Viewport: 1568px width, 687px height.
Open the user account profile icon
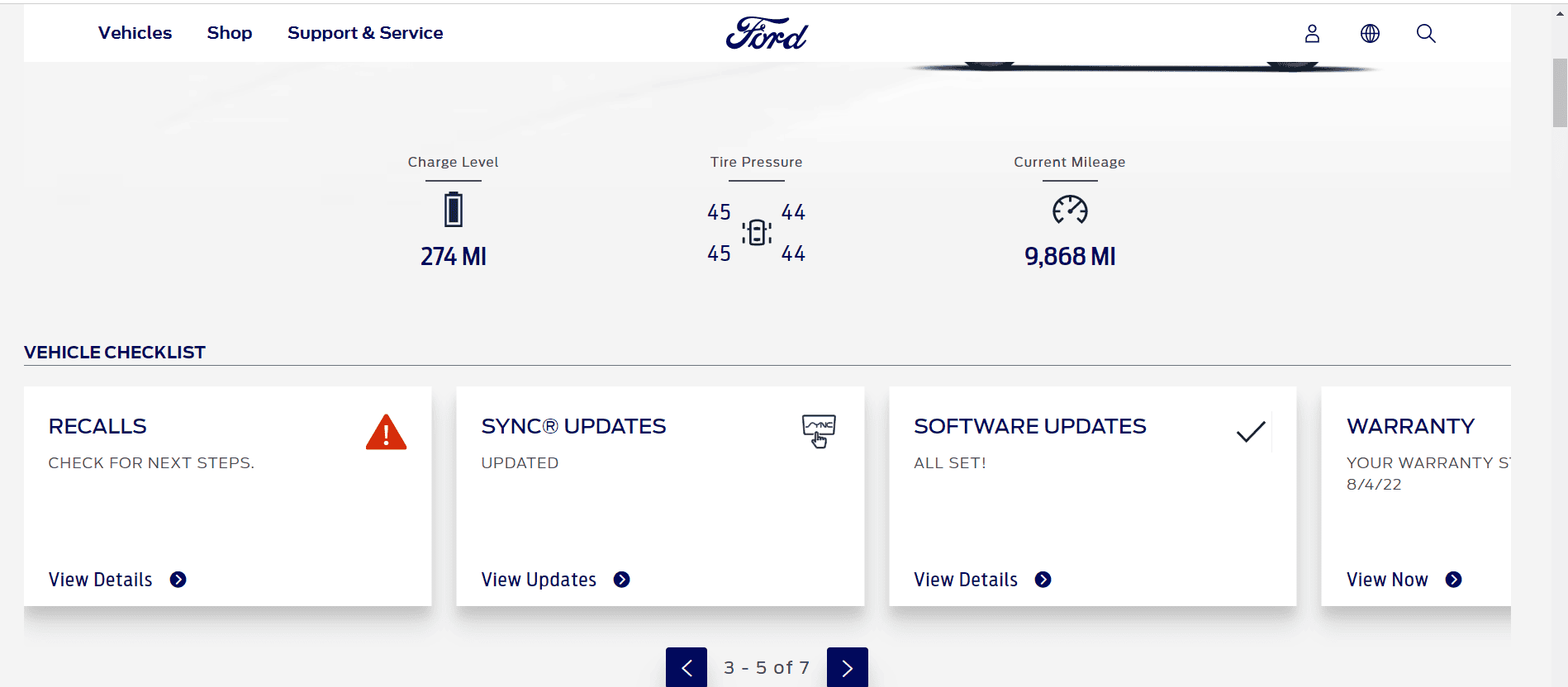point(1312,34)
